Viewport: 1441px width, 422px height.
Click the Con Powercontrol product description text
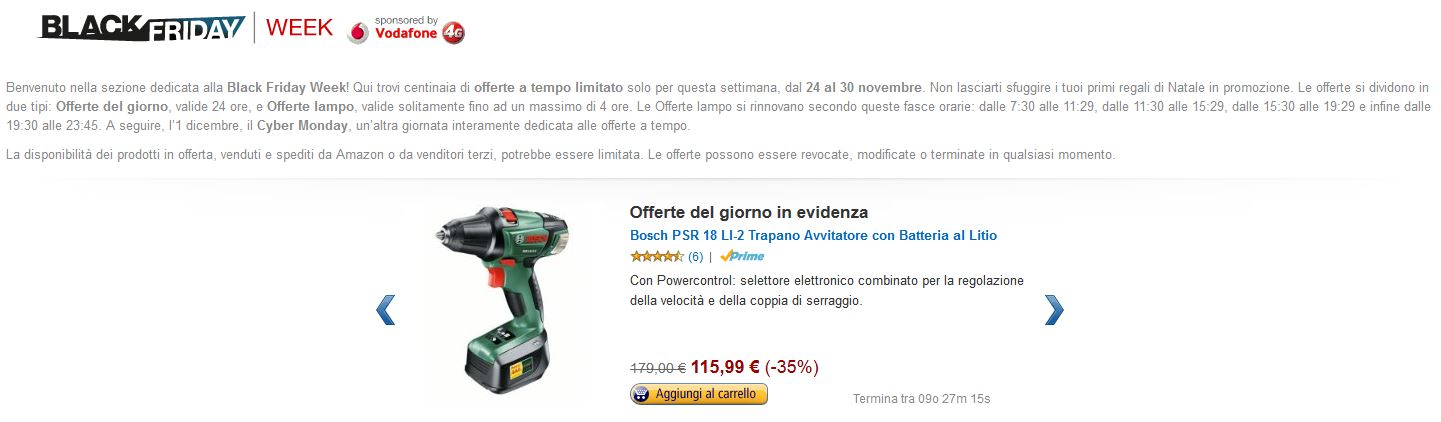click(x=827, y=291)
